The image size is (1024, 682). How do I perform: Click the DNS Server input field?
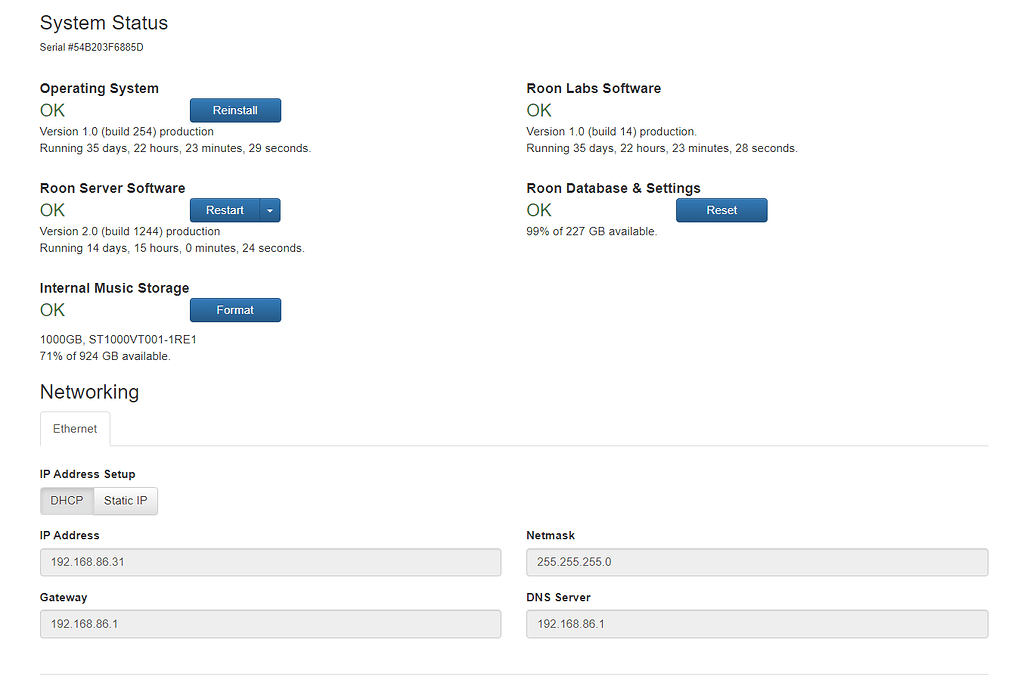click(x=757, y=624)
